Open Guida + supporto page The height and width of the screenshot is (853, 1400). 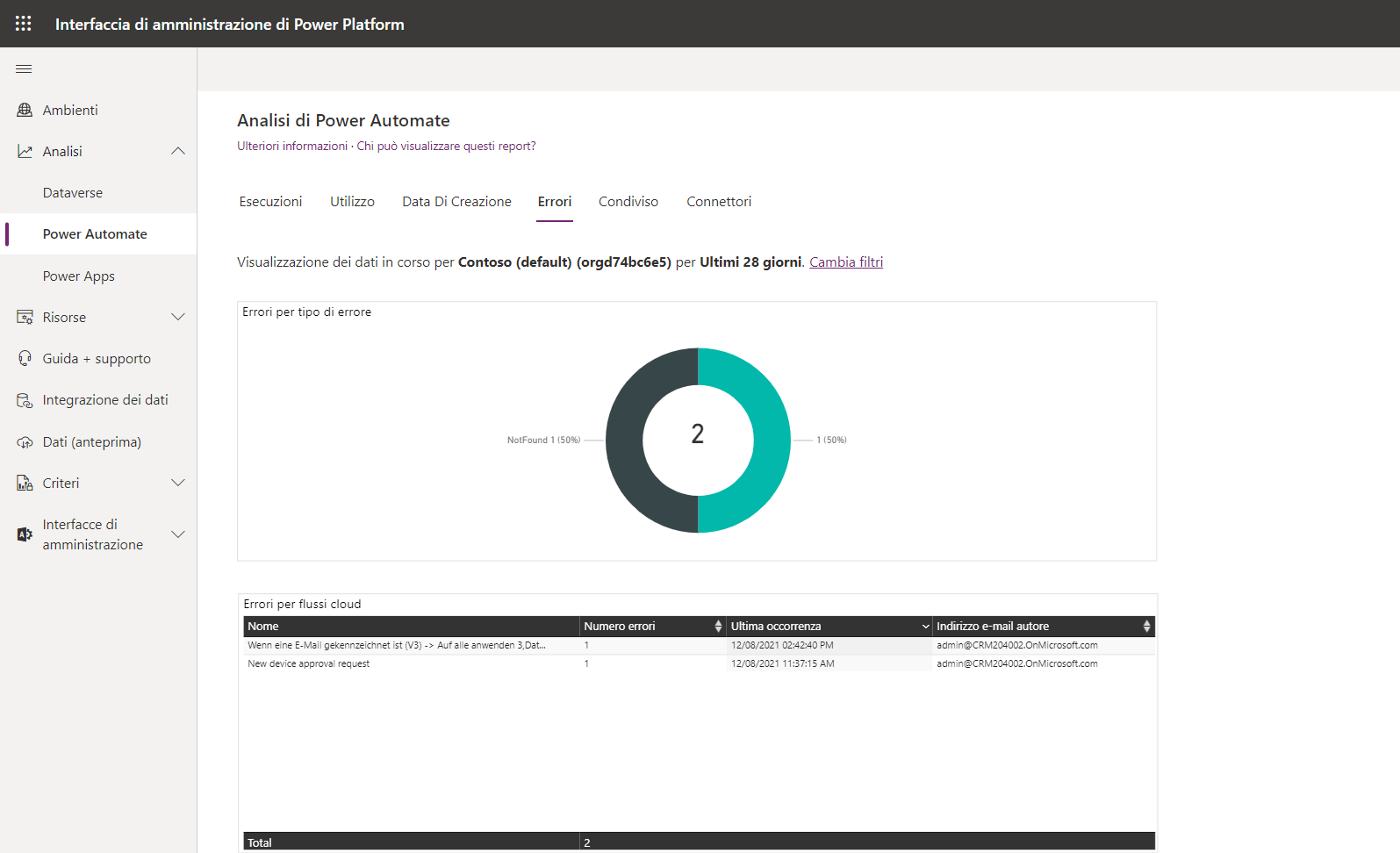98,358
